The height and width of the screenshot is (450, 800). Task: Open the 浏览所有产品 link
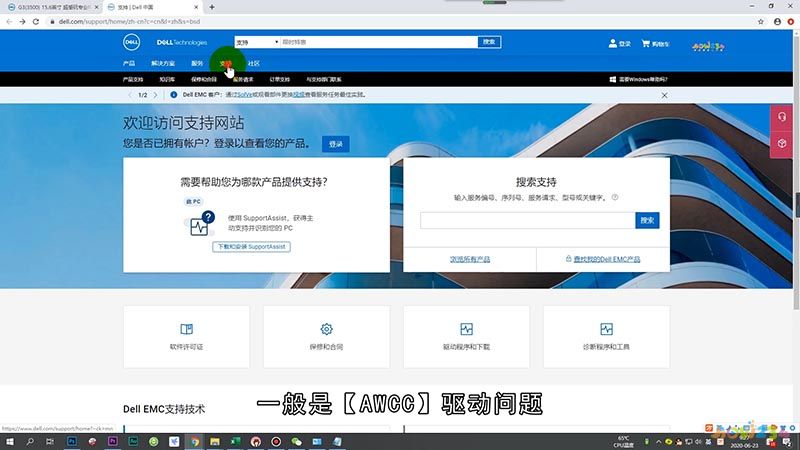click(470, 259)
